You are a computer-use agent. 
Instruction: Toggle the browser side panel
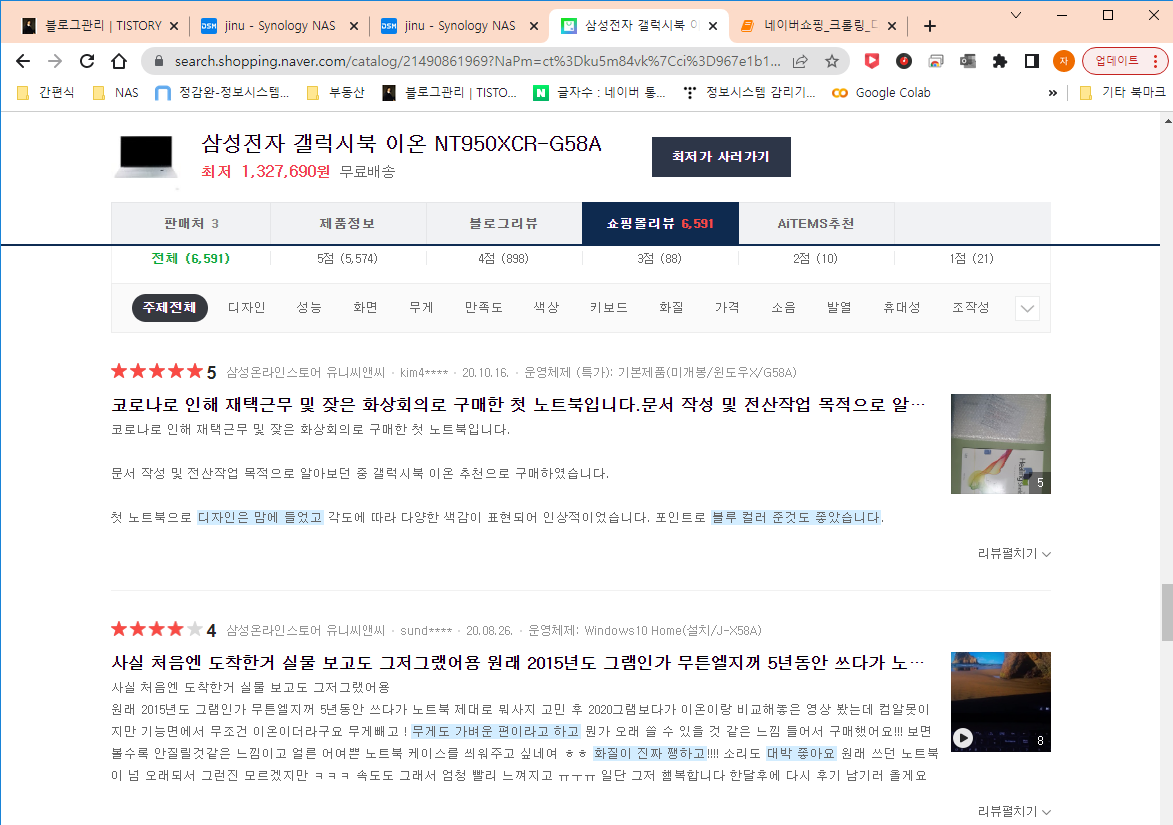coord(1032,61)
